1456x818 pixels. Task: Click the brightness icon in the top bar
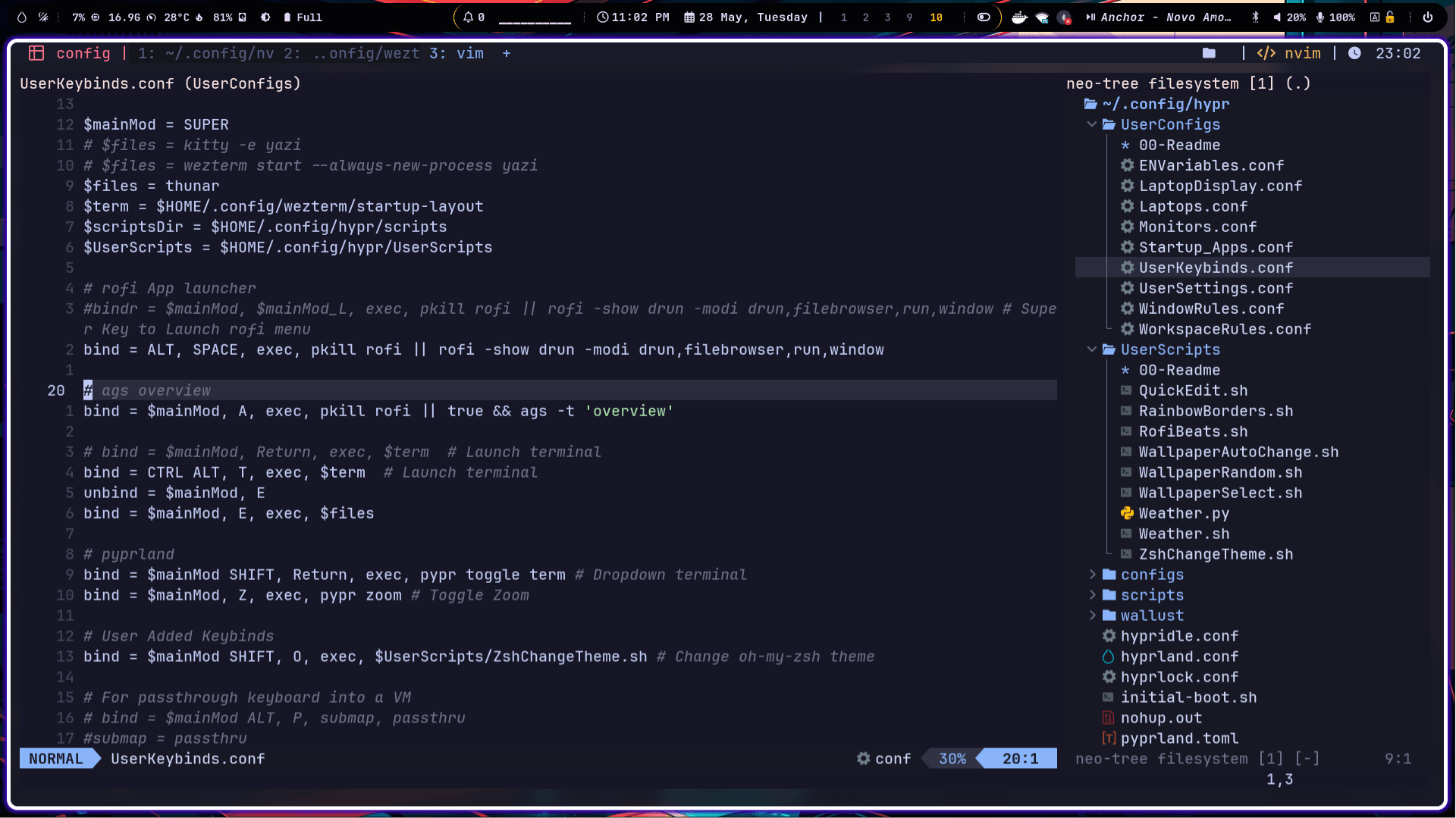click(265, 17)
